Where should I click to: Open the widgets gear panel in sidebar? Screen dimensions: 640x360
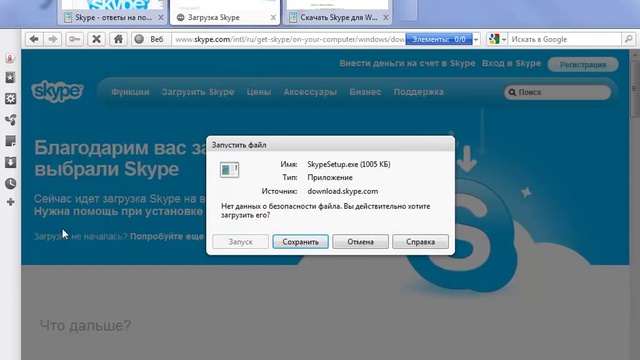11,98
